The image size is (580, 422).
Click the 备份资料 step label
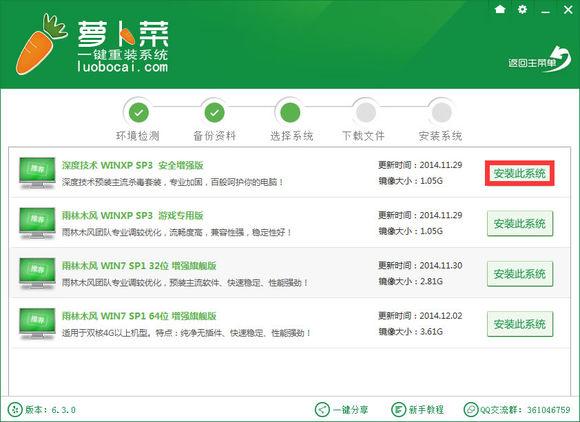[215, 136]
